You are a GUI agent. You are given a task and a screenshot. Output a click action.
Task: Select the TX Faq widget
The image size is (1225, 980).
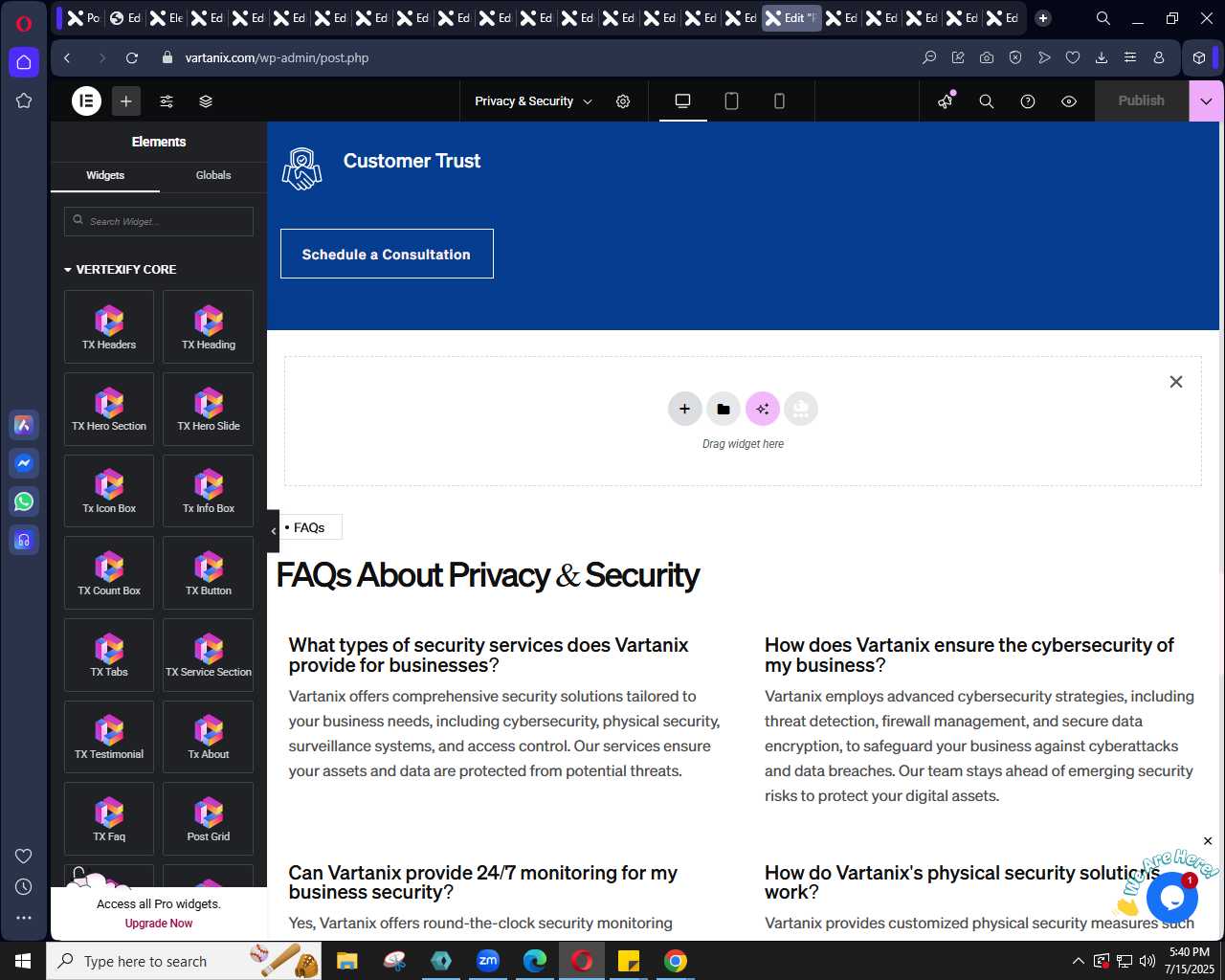pyautogui.click(x=109, y=819)
